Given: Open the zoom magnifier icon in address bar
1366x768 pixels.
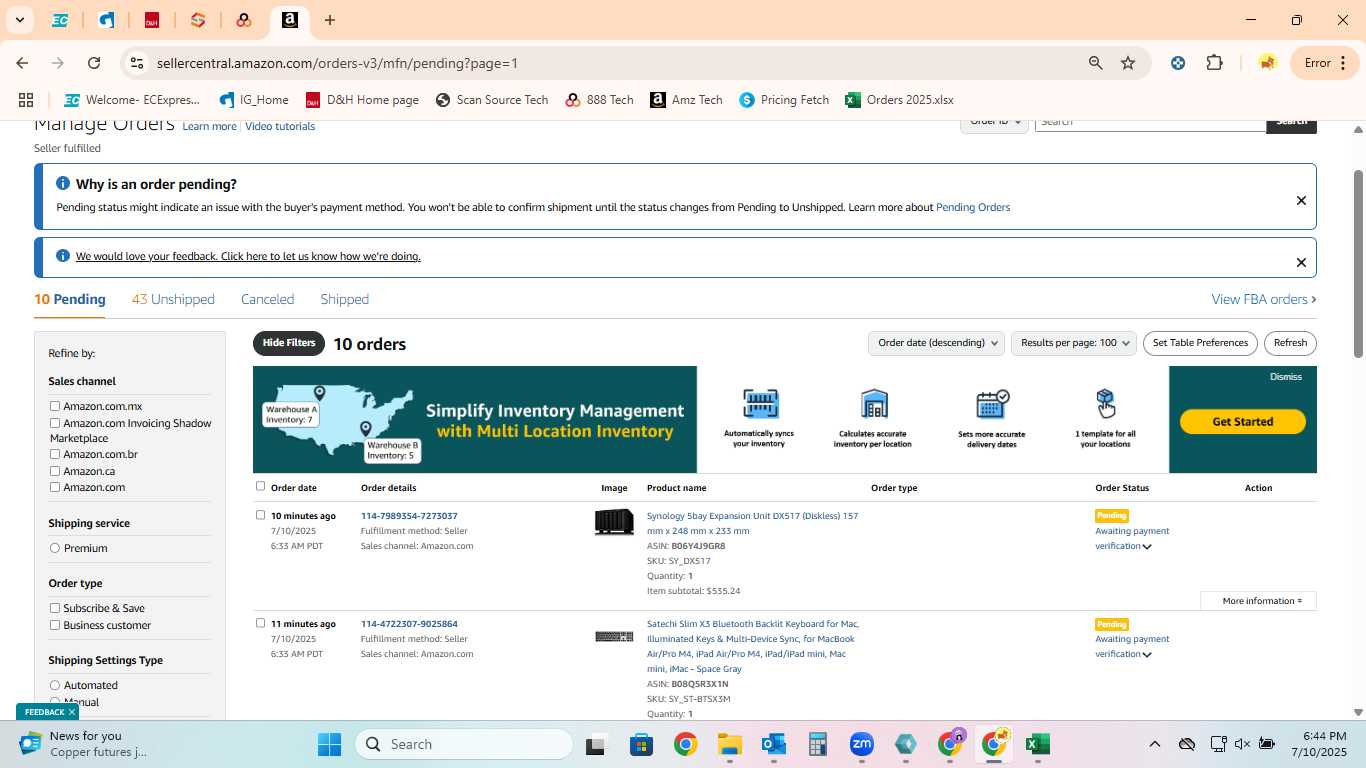Looking at the screenshot, I should 1096,63.
